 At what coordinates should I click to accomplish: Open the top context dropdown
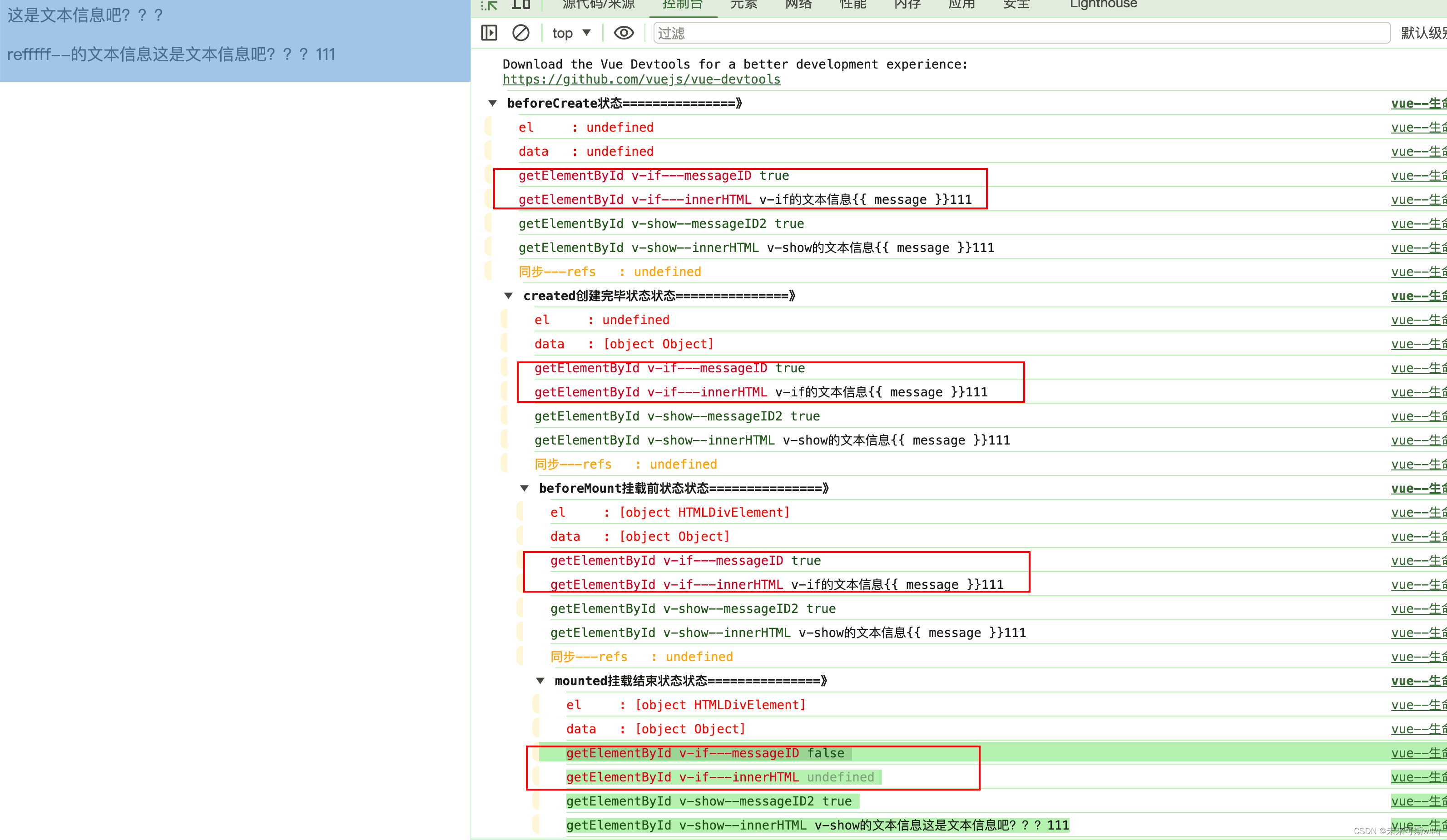[x=571, y=33]
